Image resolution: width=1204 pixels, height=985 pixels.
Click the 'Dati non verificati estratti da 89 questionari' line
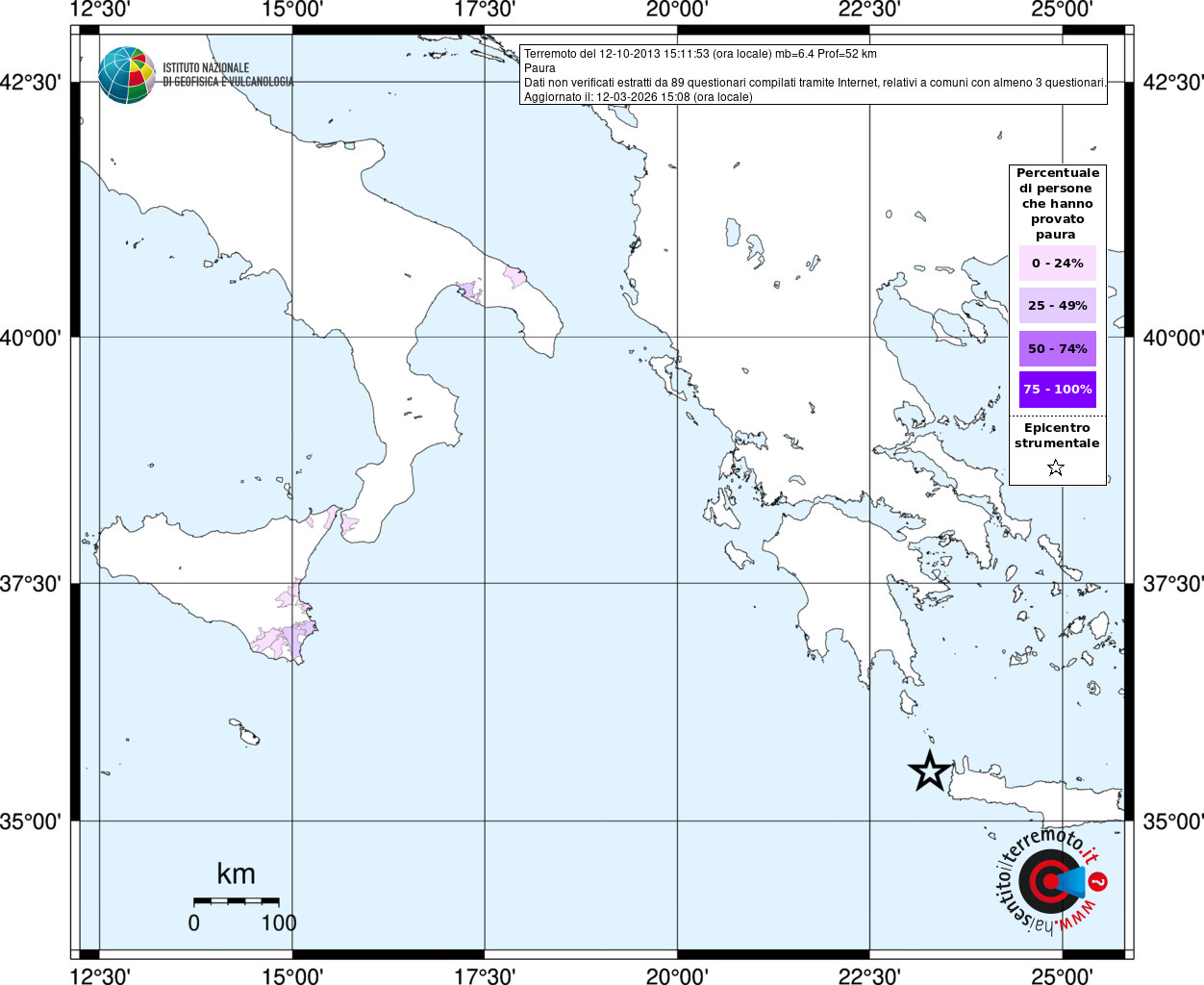pos(815,83)
